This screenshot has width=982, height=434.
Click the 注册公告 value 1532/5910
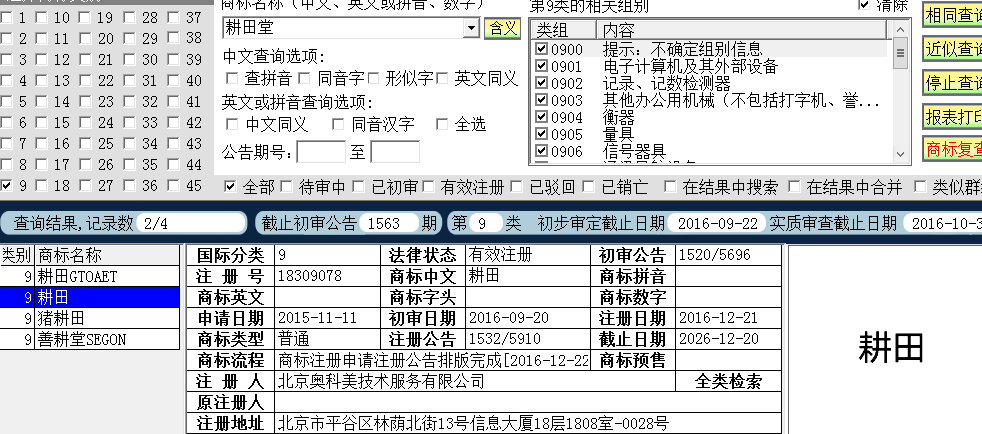pyautogui.click(x=505, y=339)
